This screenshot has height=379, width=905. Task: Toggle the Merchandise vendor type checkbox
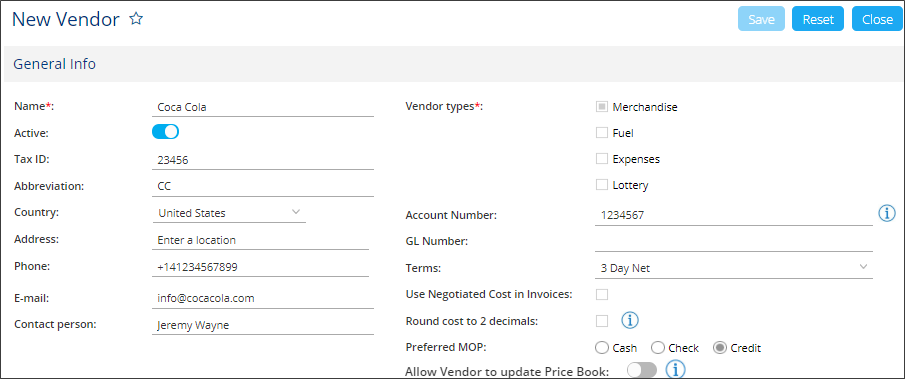[602, 107]
